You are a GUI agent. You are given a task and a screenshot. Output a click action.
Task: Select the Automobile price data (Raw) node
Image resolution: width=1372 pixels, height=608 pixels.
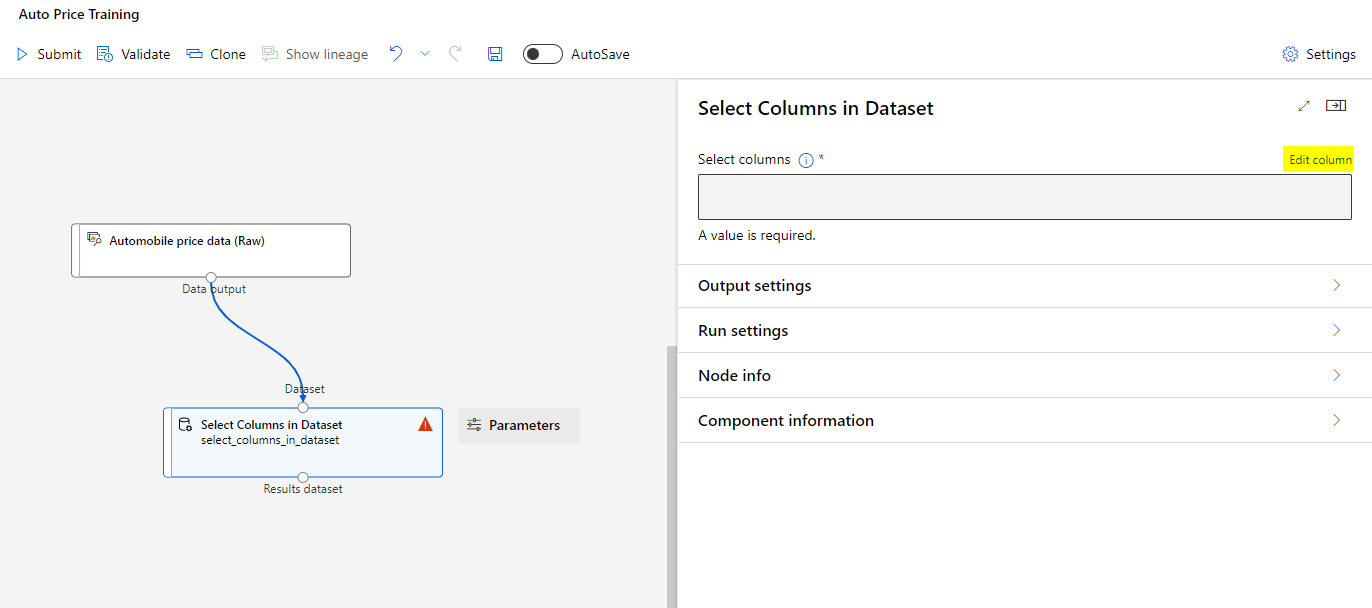(x=211, y=249)
